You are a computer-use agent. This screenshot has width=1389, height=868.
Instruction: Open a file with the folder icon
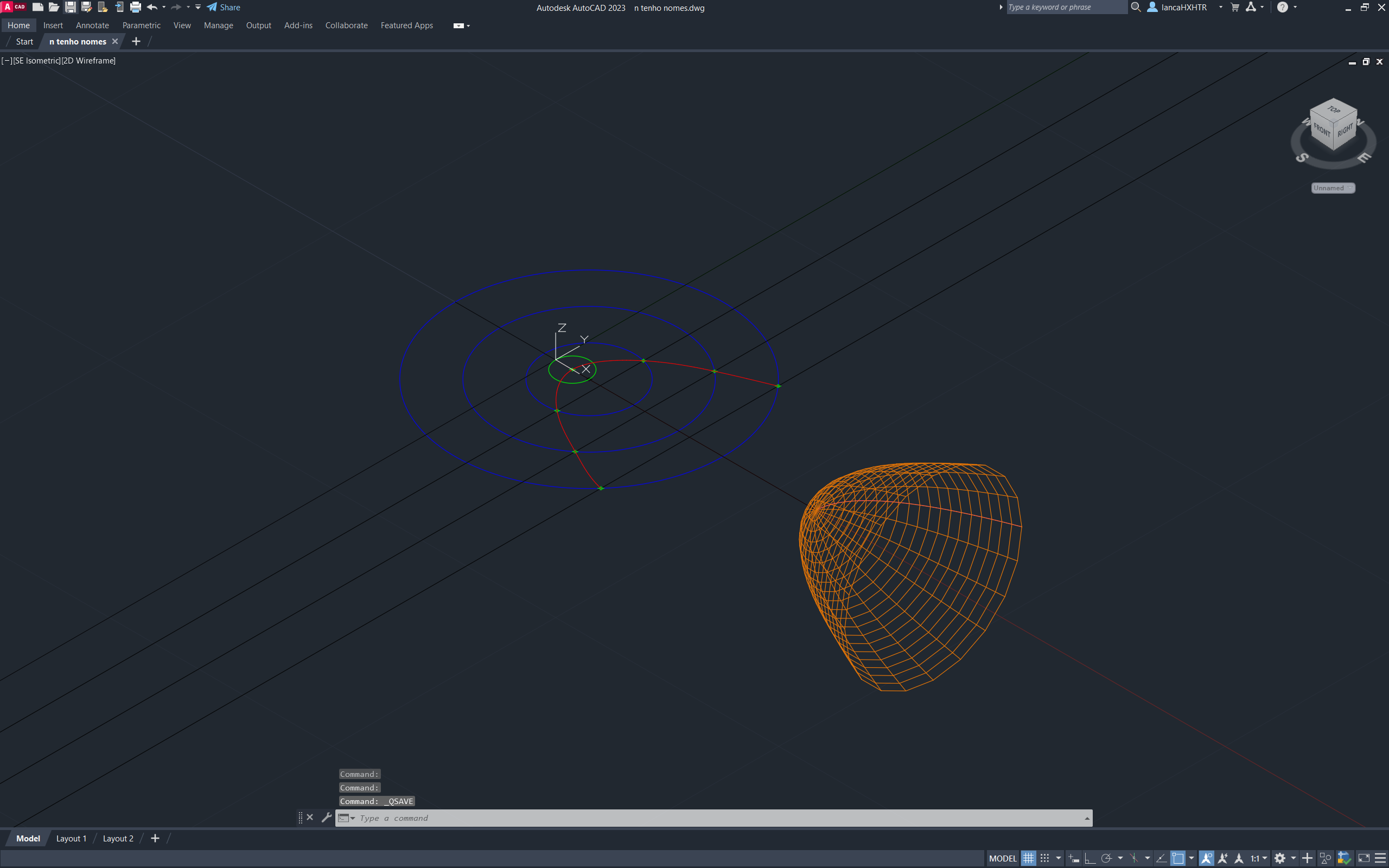54,8
